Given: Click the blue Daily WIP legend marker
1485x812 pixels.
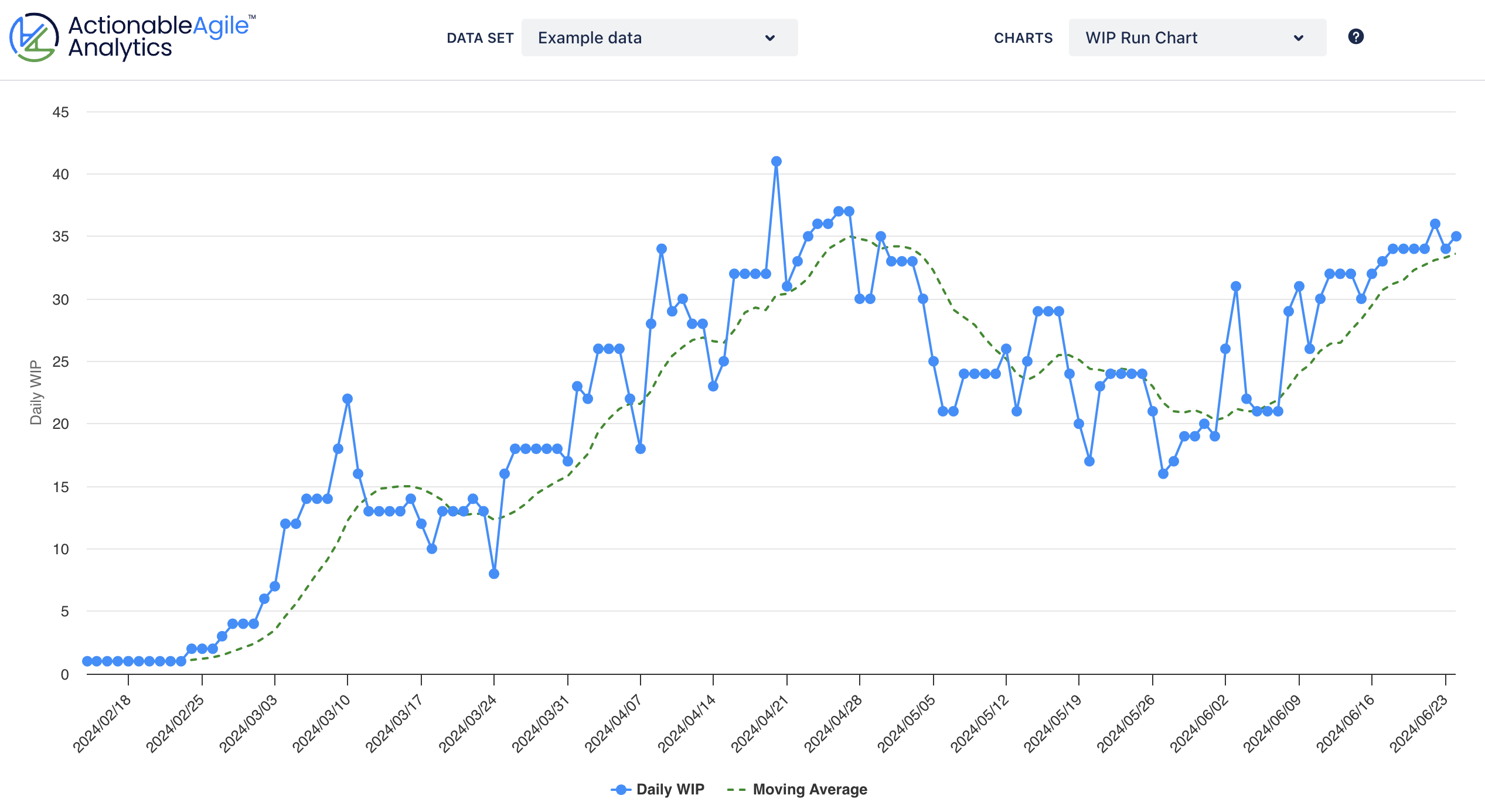Looking at the screenshot, I should (620, 789).
